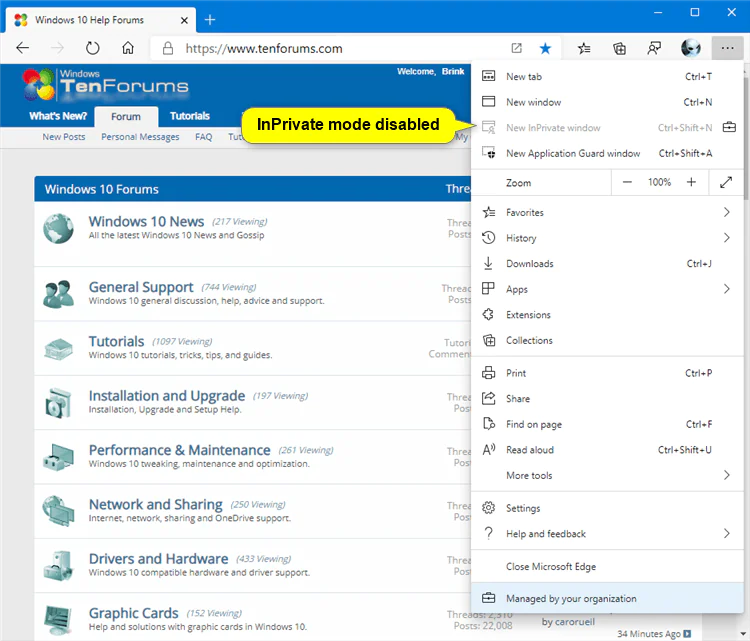This screenshot has width=750, height=641.
Task: Expand the More tools submenu
Action: (x=727, y=475)
